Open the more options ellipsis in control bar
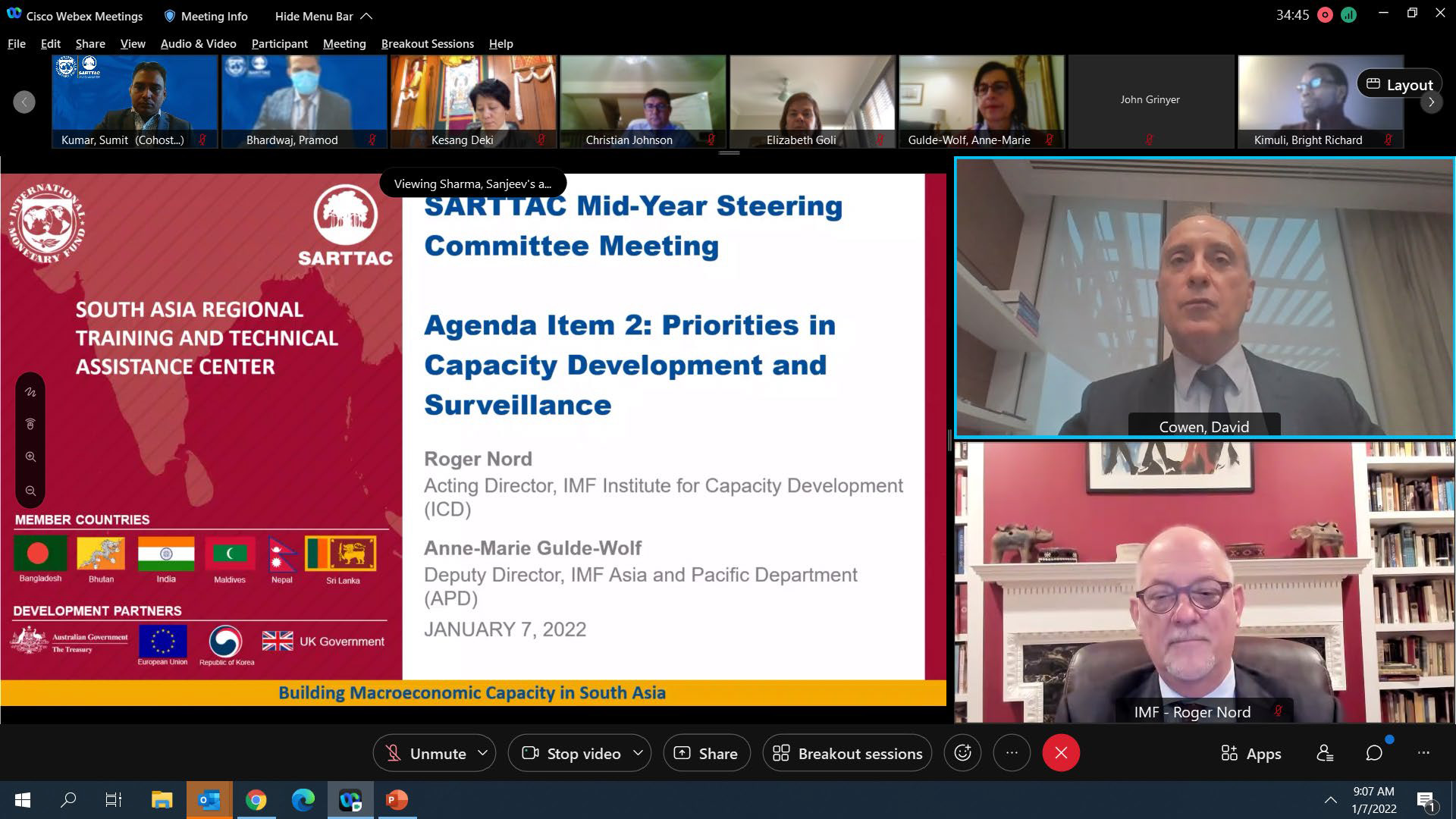The image size is (1456, 819). pos(1012,753)
